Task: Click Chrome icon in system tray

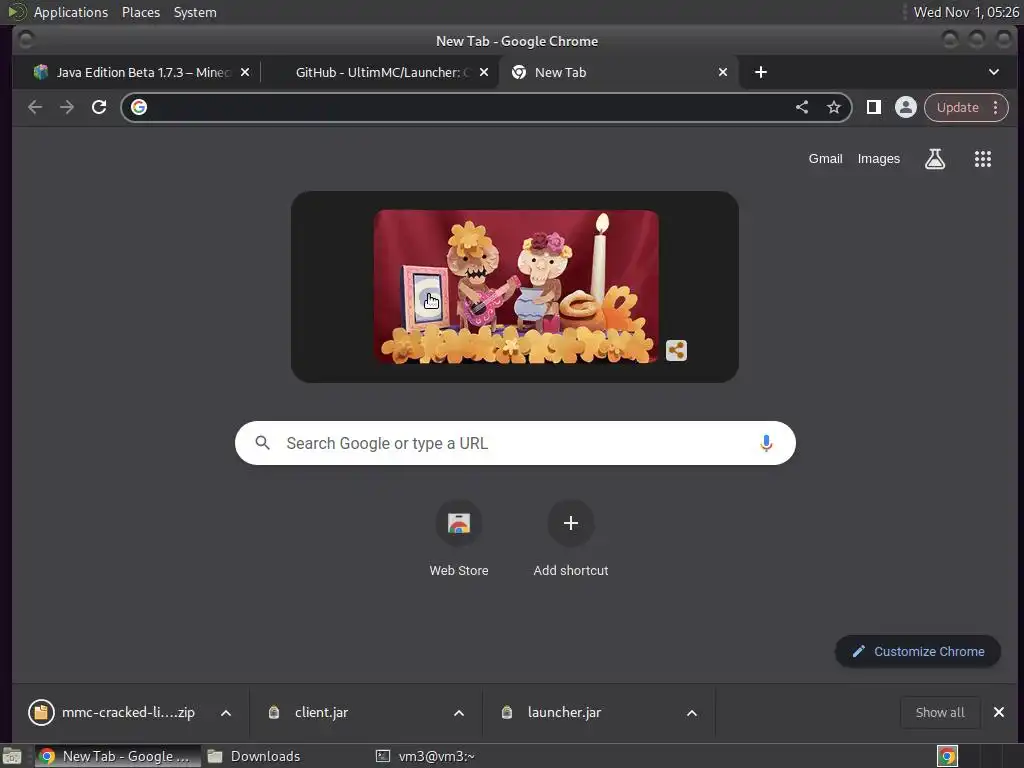Action: pos(947,756)
